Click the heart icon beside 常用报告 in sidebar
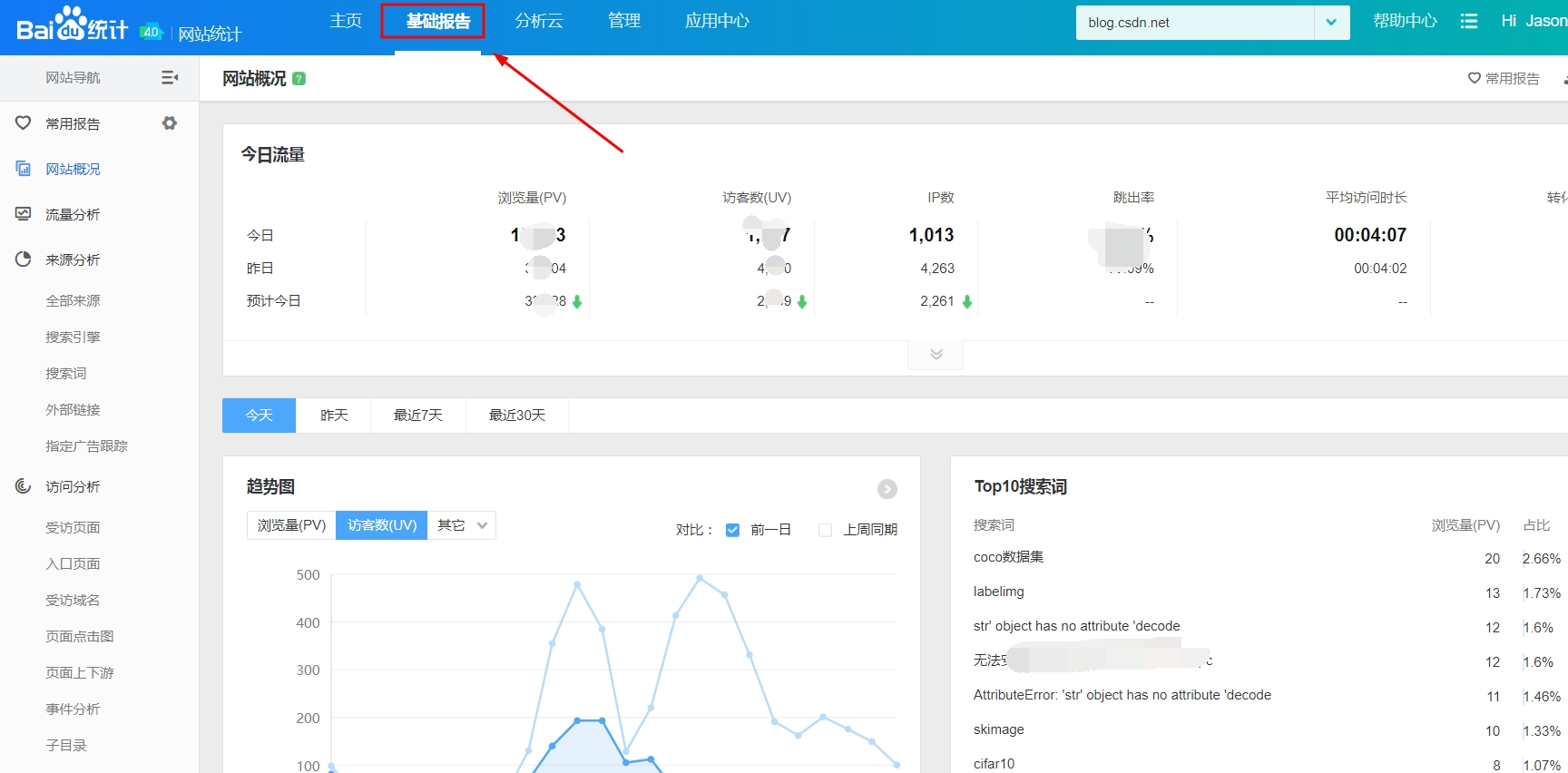This screenshot has width=1568, height=773. (x=24, y=123)
